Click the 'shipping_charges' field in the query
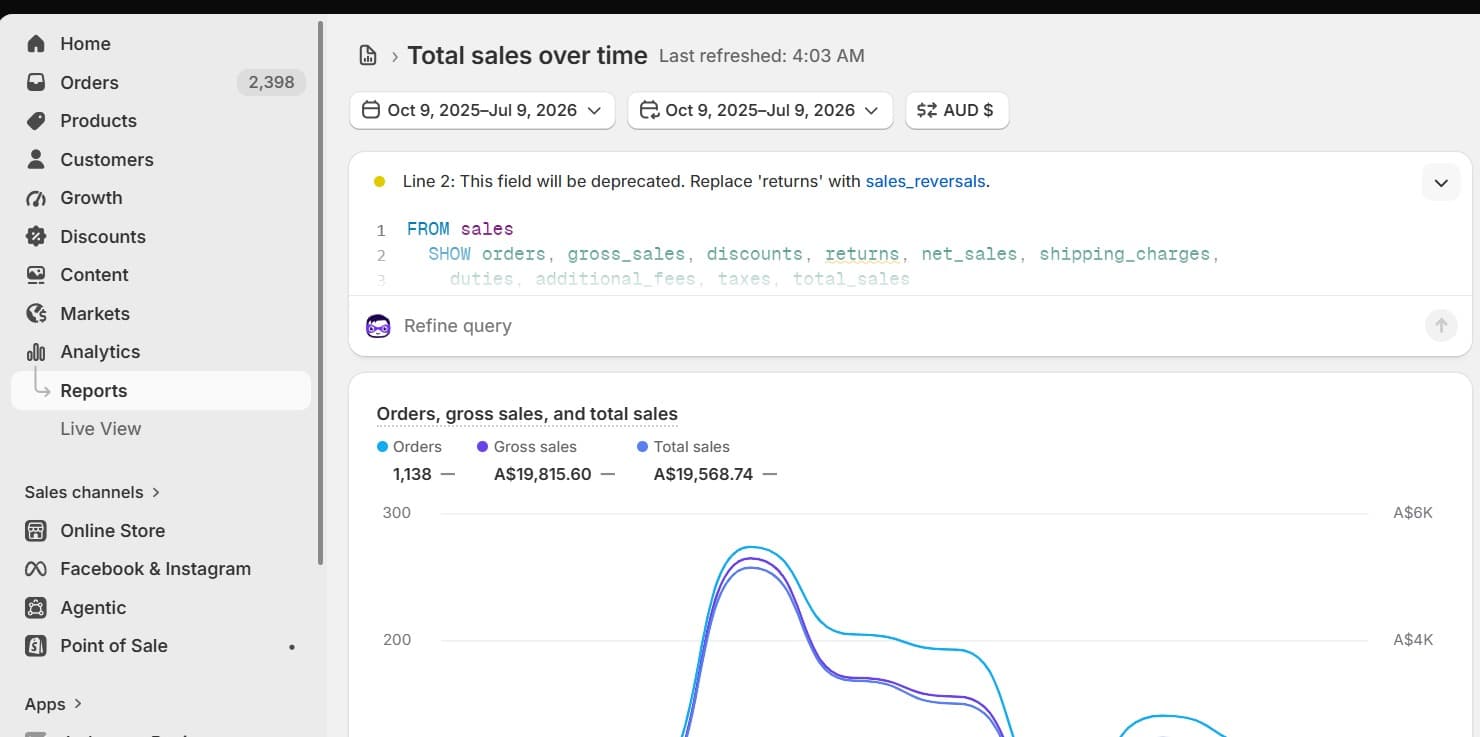Viewport: 1480px width, 737px height. (x=1124, y=254)
